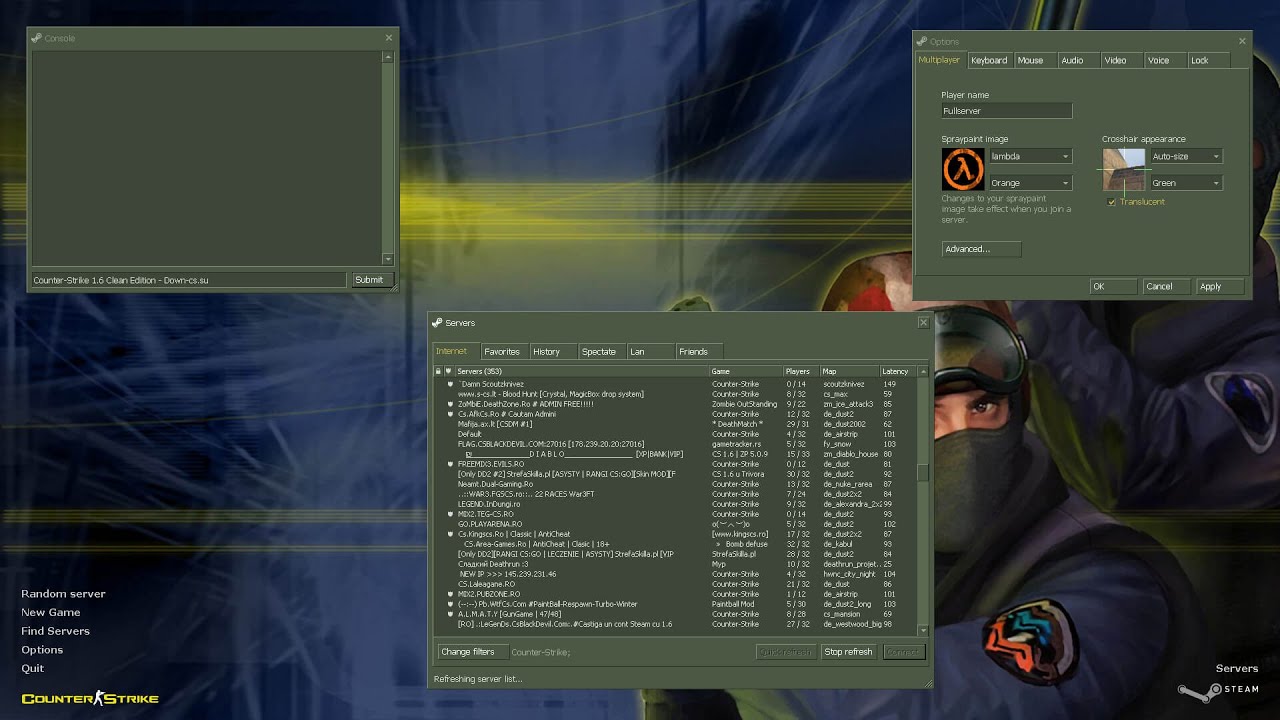Screen dimensions: 1280x720
Task: Switch to the Multiplayer options tab
Action: [940, 60]
